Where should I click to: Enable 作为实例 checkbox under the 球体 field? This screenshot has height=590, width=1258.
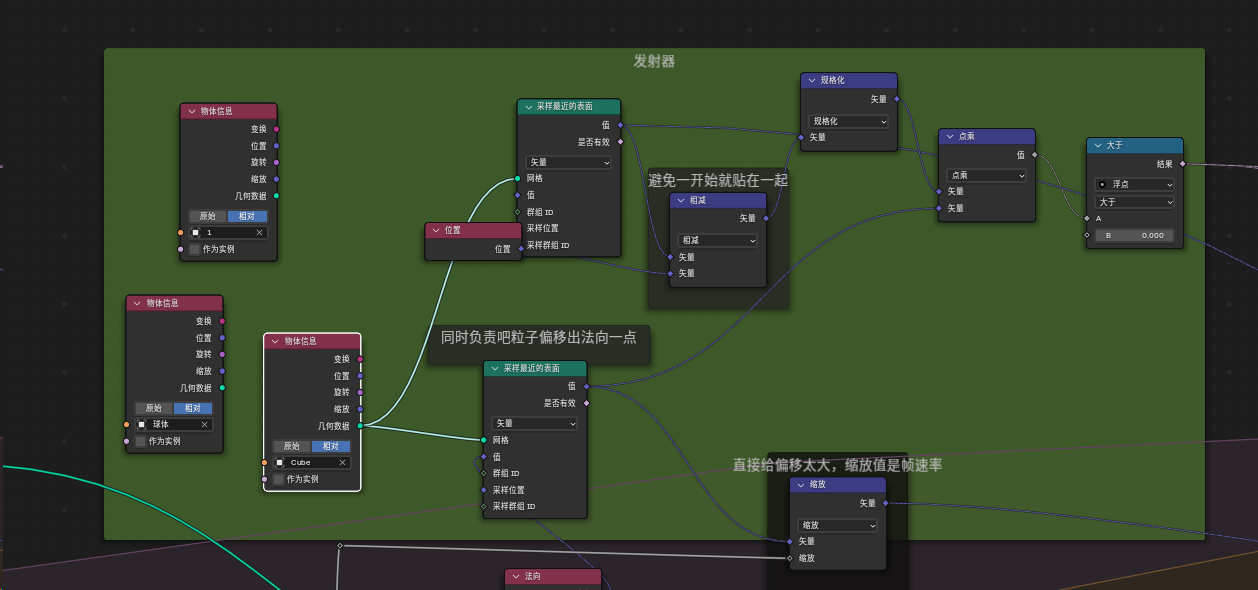point(141,441)
